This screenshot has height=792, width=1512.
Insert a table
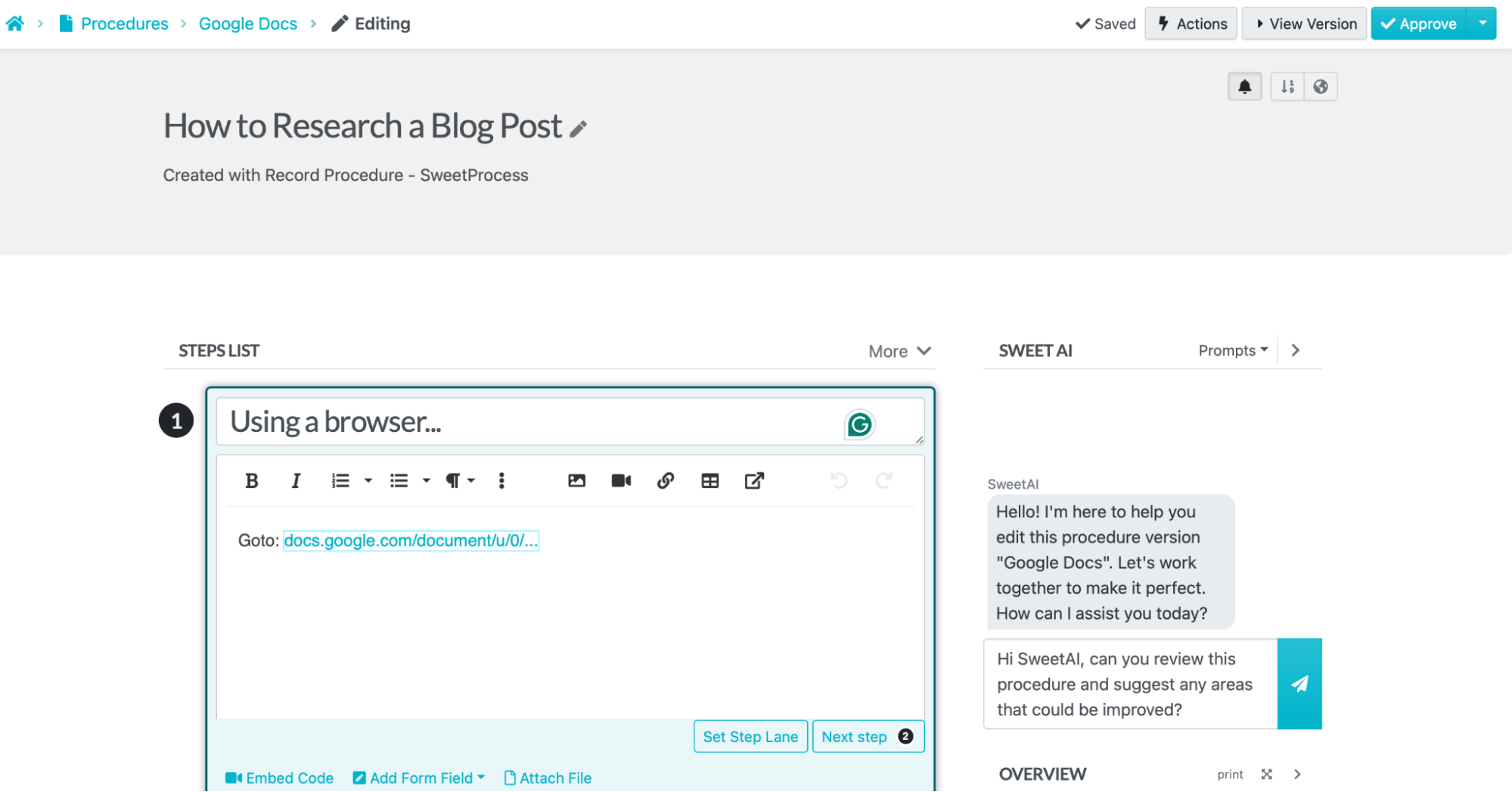(x=709, y=480)
